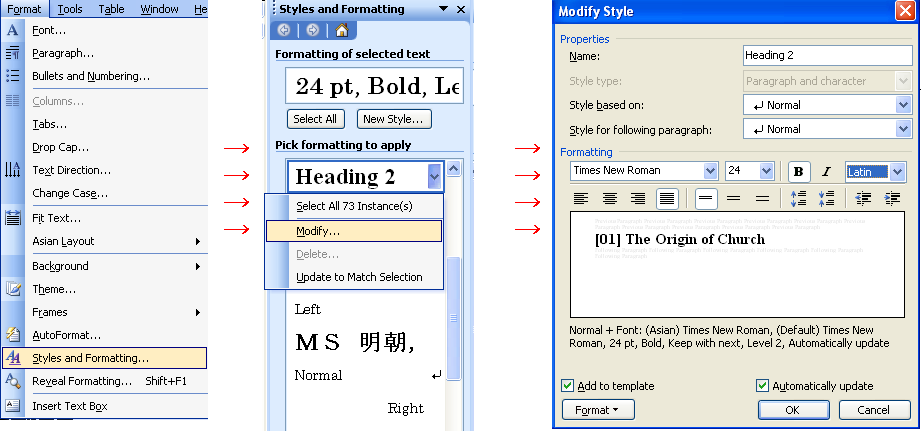Click the Bold formatting button
The height and width of the screenshot is (431, 921).
point(798,171)
